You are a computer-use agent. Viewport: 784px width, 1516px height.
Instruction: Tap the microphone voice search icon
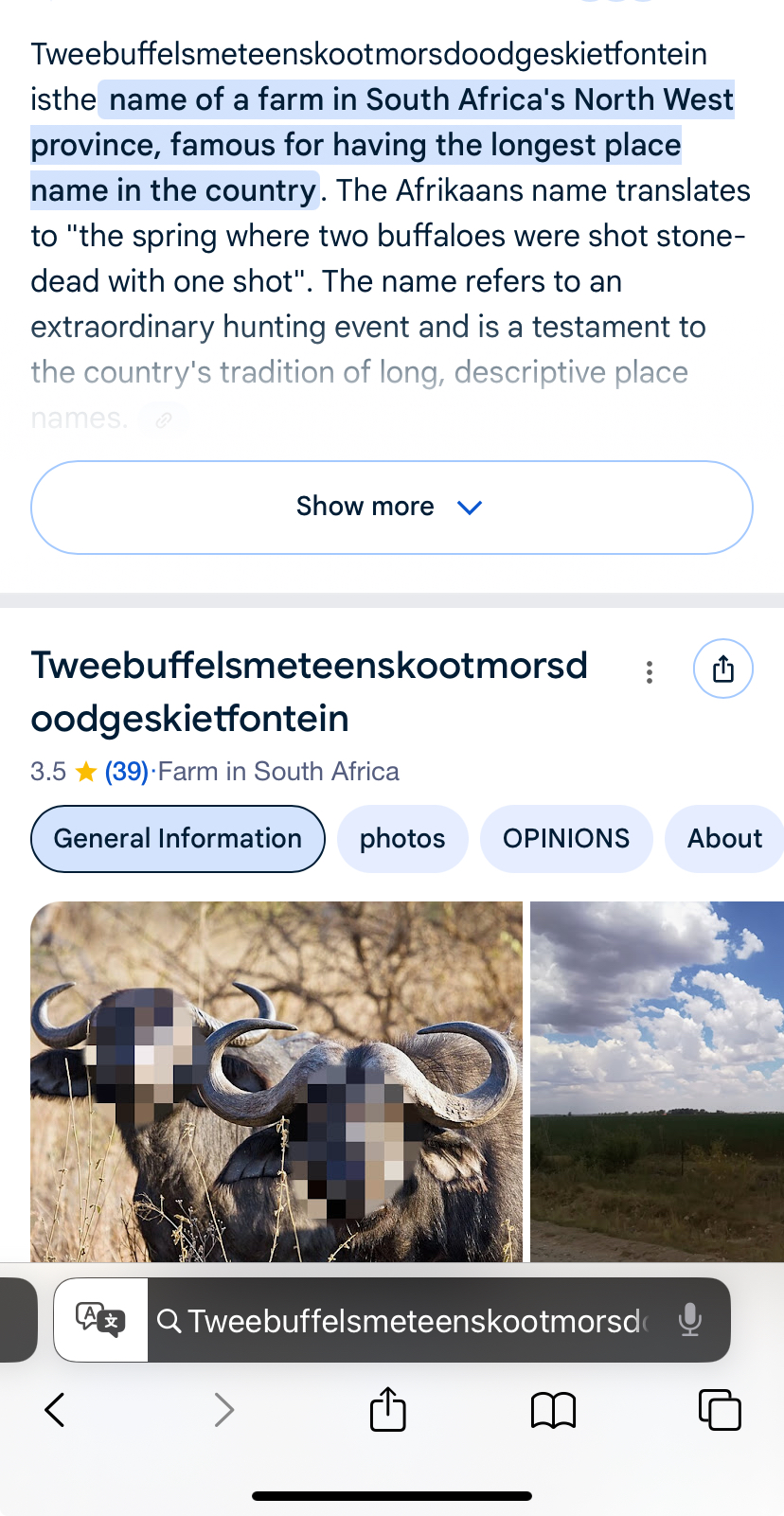coord(690,1320)
